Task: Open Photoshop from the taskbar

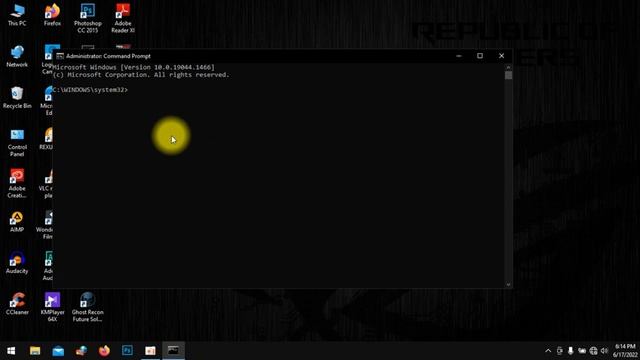Action: tap(127, 351)
